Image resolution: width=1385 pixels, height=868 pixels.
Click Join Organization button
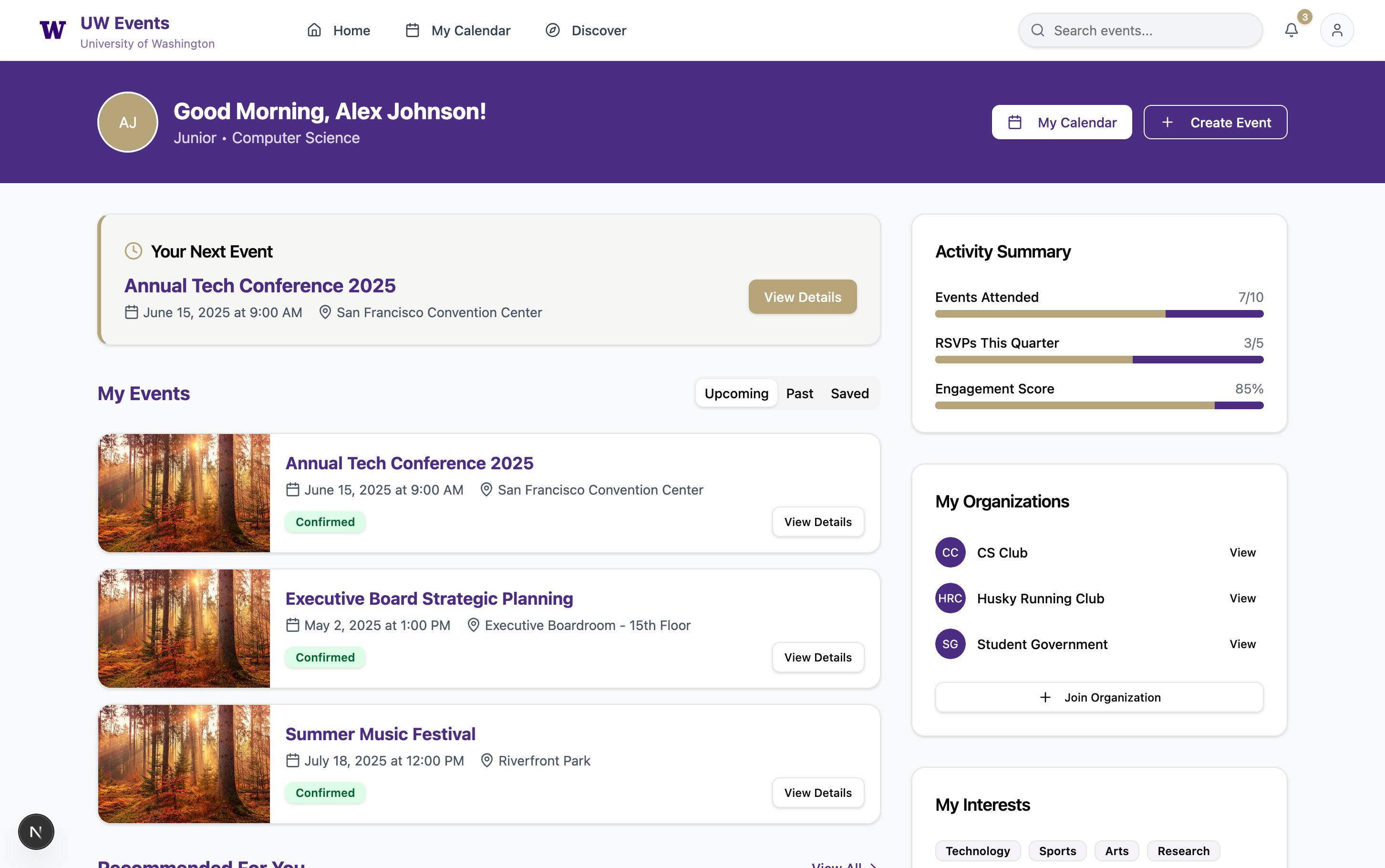[1098, 697]
